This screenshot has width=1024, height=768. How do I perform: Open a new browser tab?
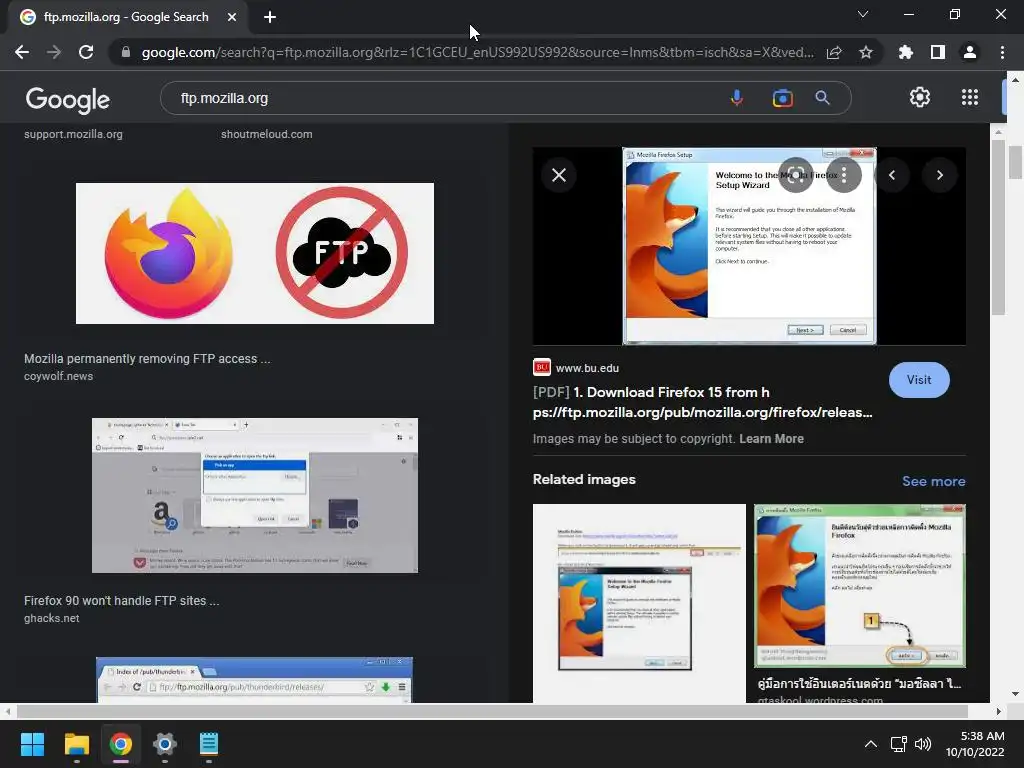[270, 17]
